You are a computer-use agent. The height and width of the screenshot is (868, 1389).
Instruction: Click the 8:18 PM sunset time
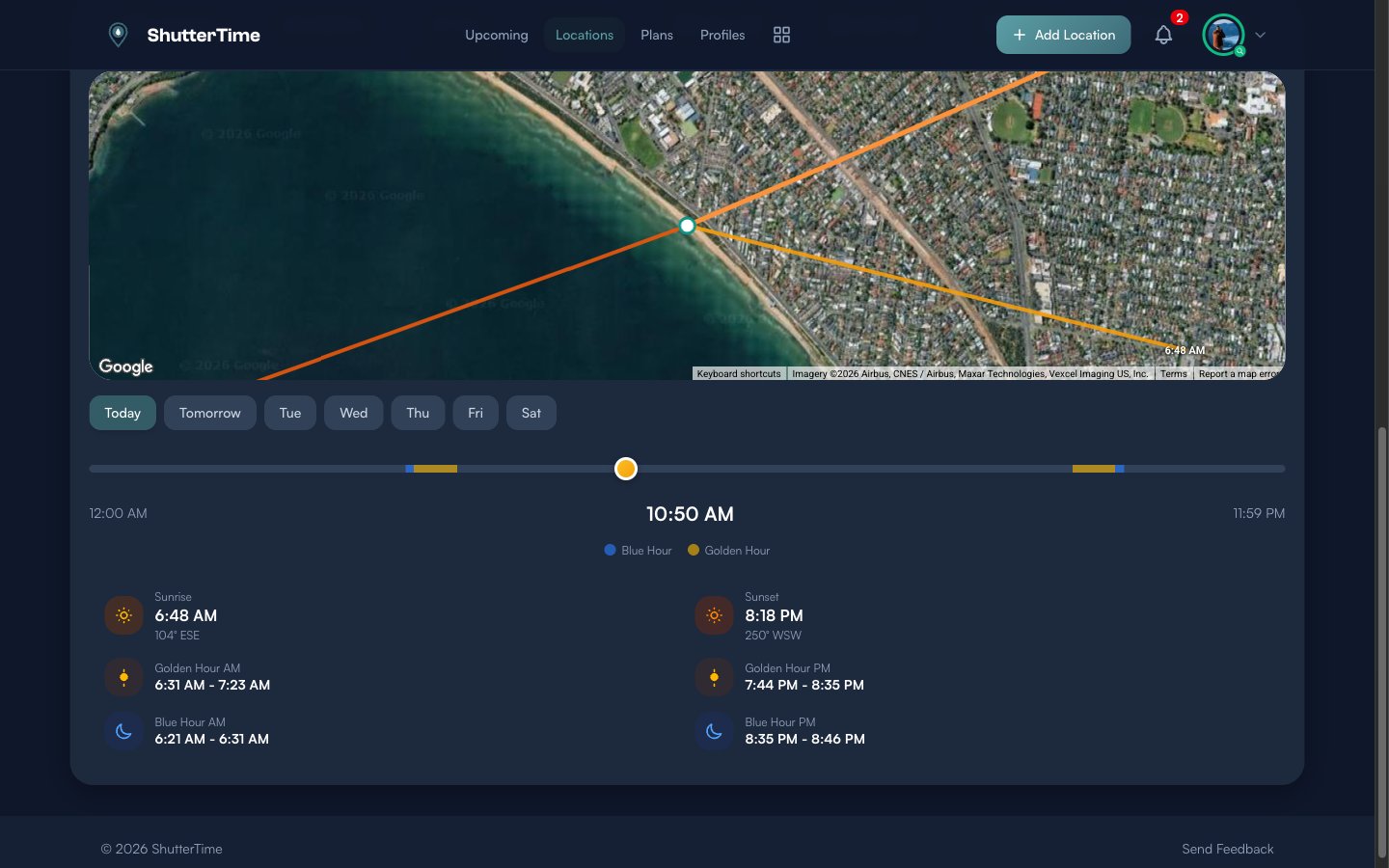coord(774,615)
